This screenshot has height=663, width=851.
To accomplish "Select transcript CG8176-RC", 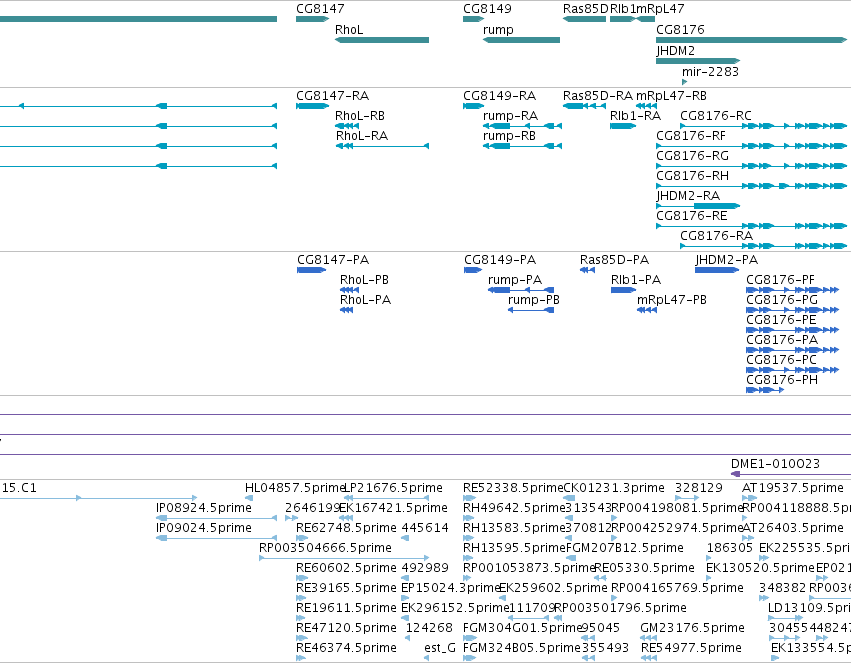I will 715,116.
